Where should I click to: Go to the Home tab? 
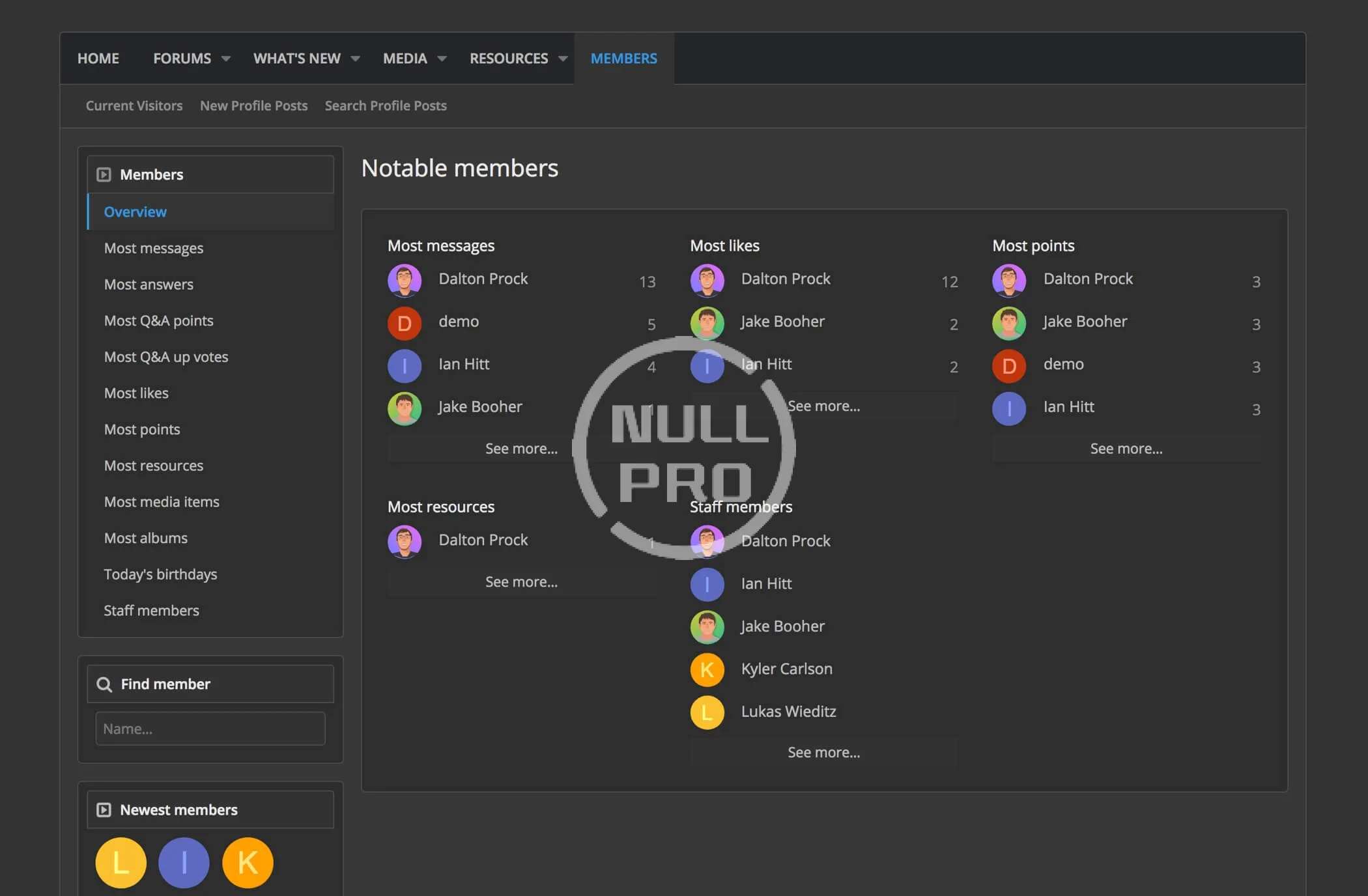tap(98, 59)
